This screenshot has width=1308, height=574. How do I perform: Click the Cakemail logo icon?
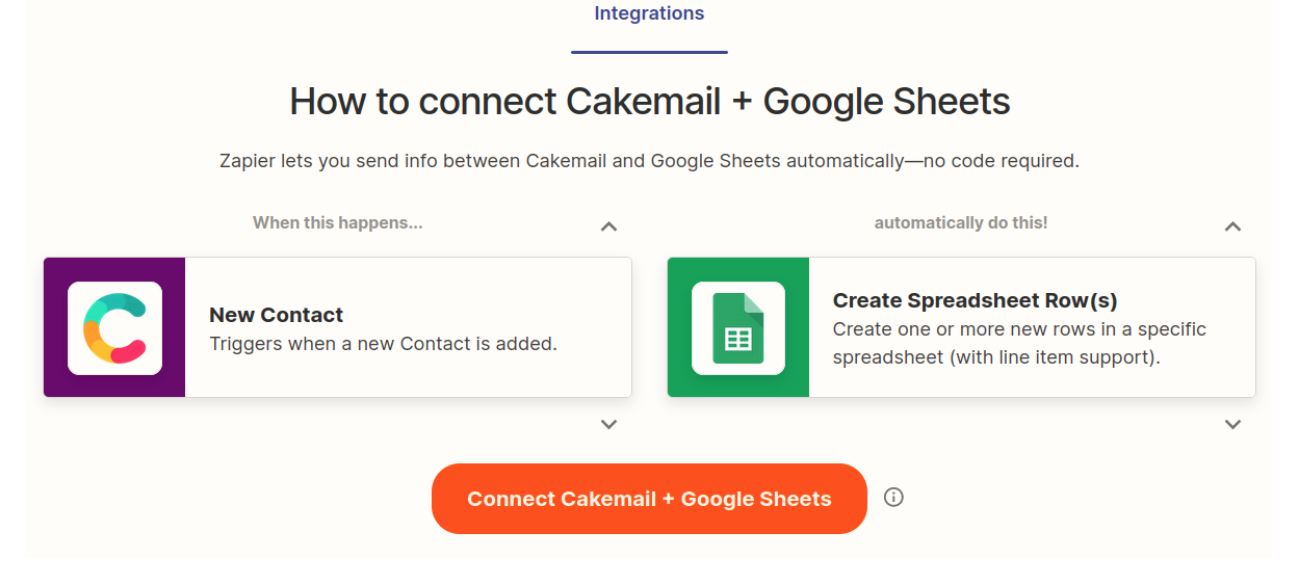[115, 328]
